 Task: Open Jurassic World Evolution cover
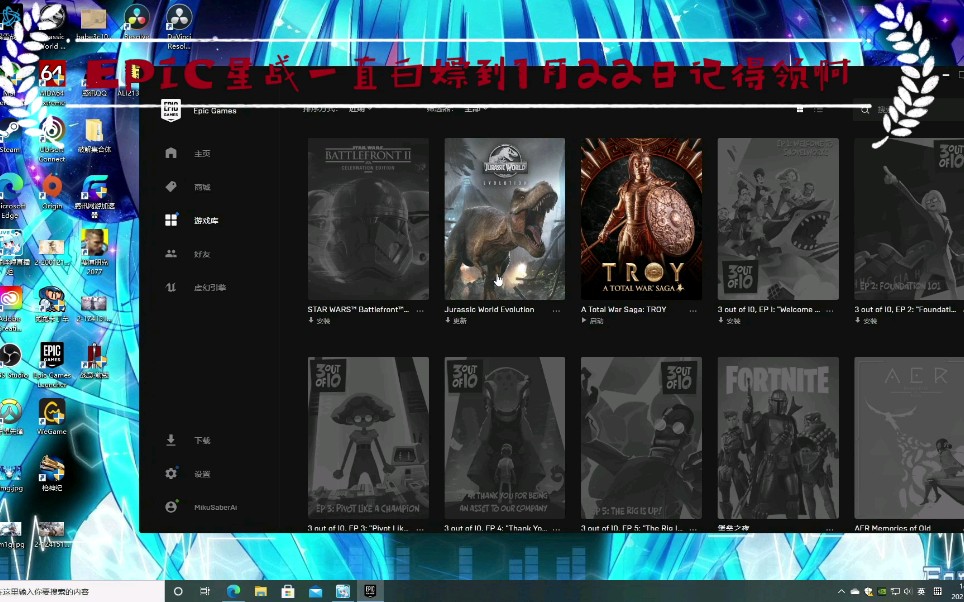(x=505, y=219)
